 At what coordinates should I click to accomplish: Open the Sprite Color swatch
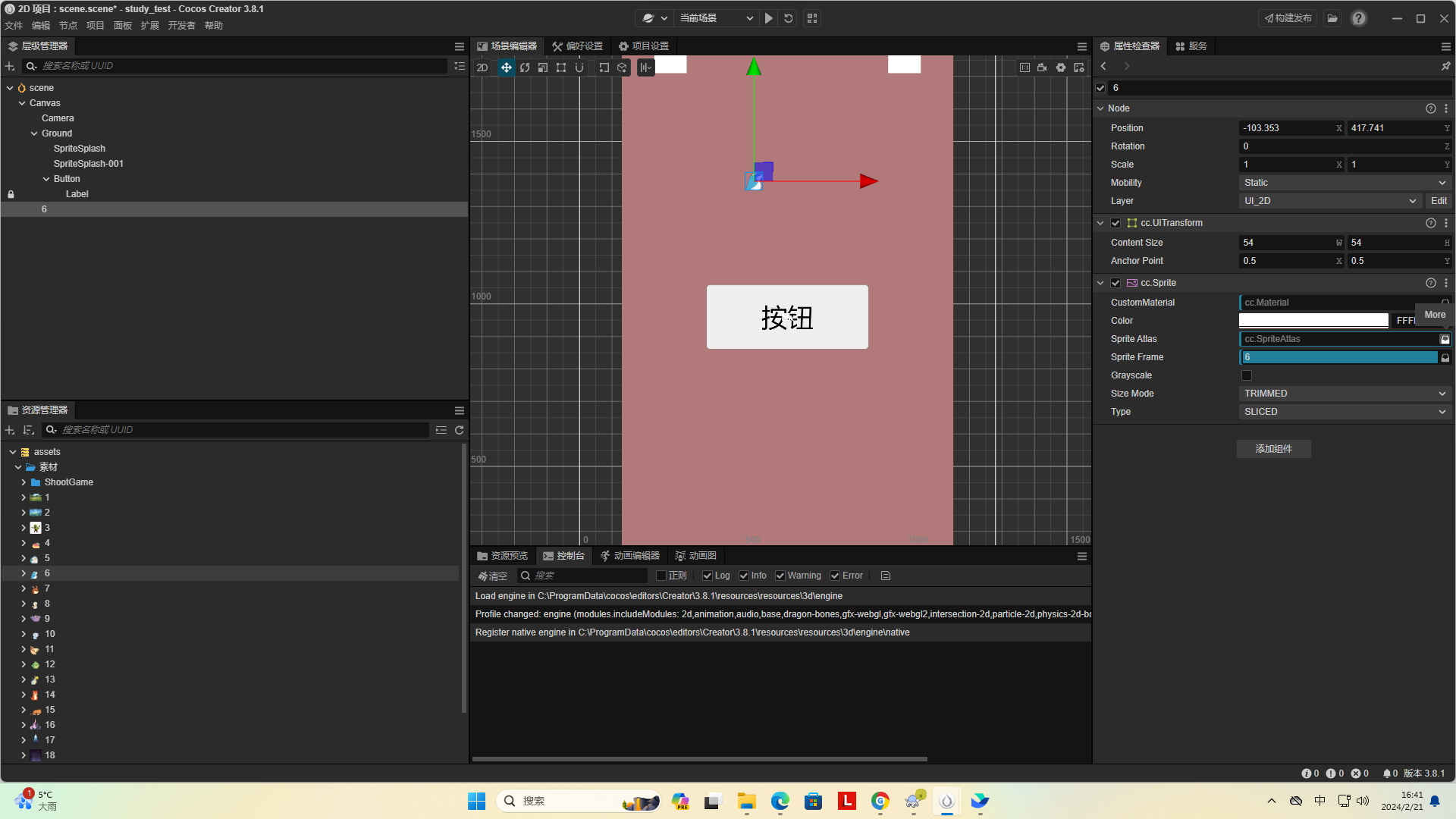click(1313, 321)
